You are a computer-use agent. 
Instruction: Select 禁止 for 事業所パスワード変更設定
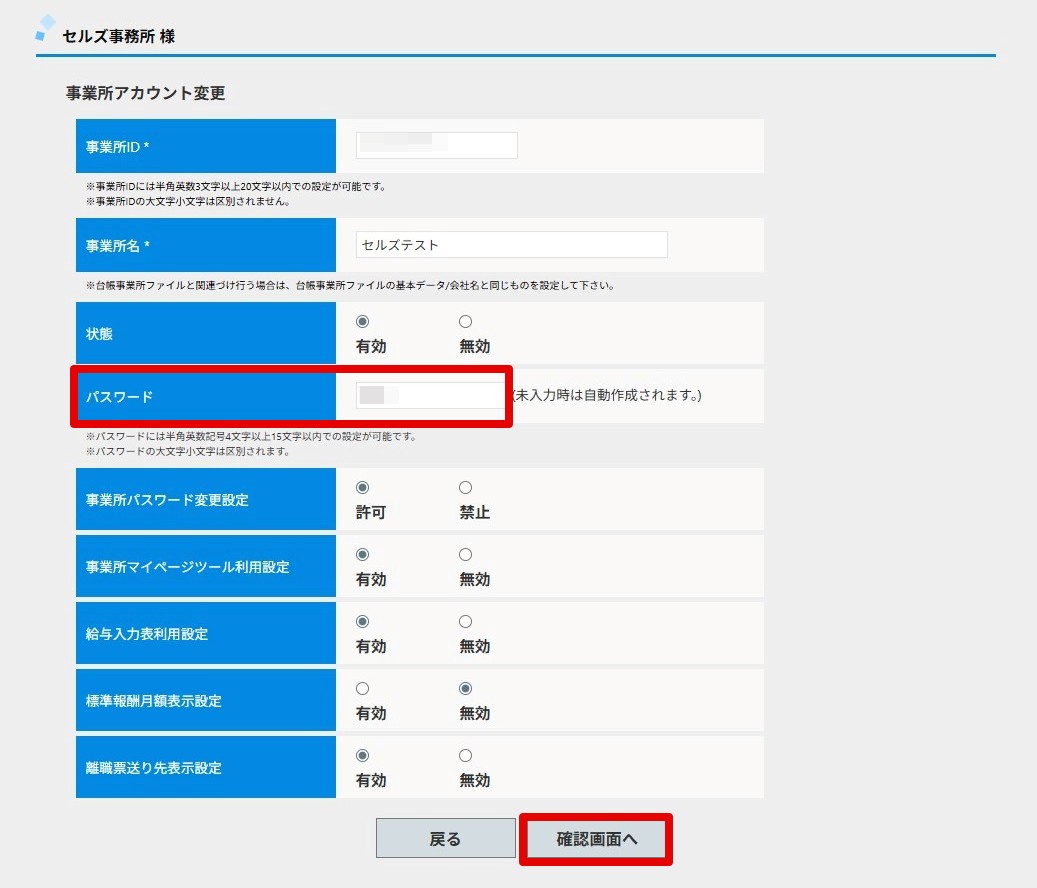pos(466,487)
